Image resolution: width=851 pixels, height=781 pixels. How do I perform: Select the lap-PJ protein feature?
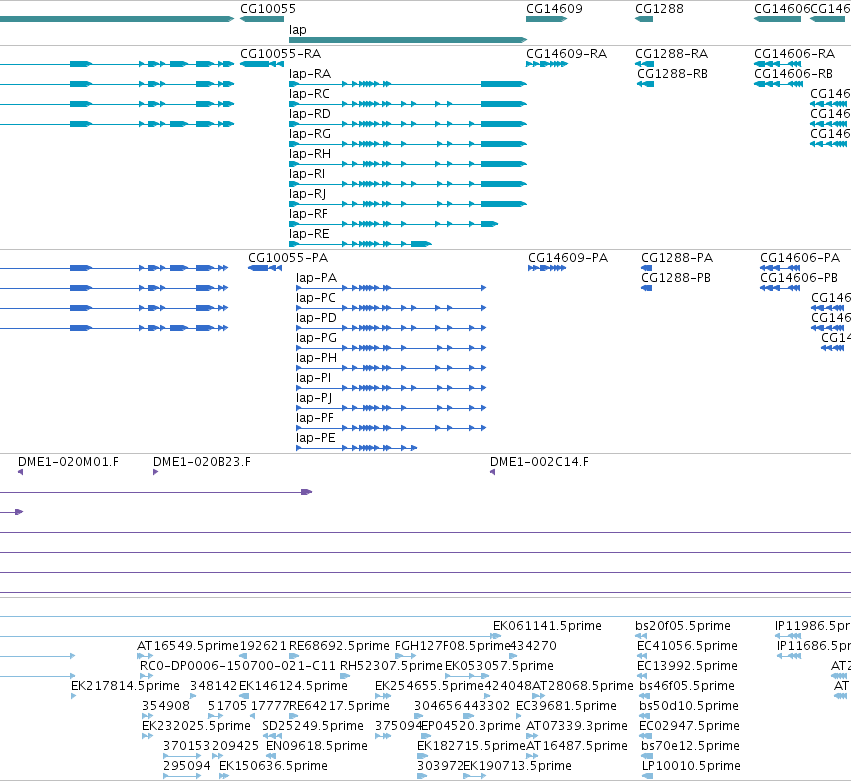(x=391, y=408)
